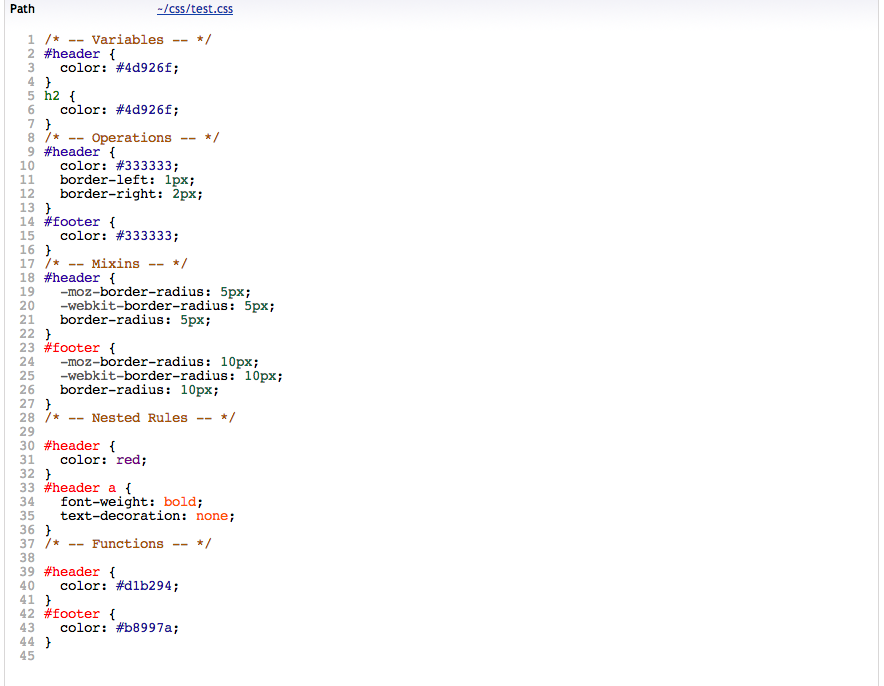The height and width of the screenshot is (686, 884).
Task: Click '#footer {' on line 42
Action: click(x=79, y=614)
